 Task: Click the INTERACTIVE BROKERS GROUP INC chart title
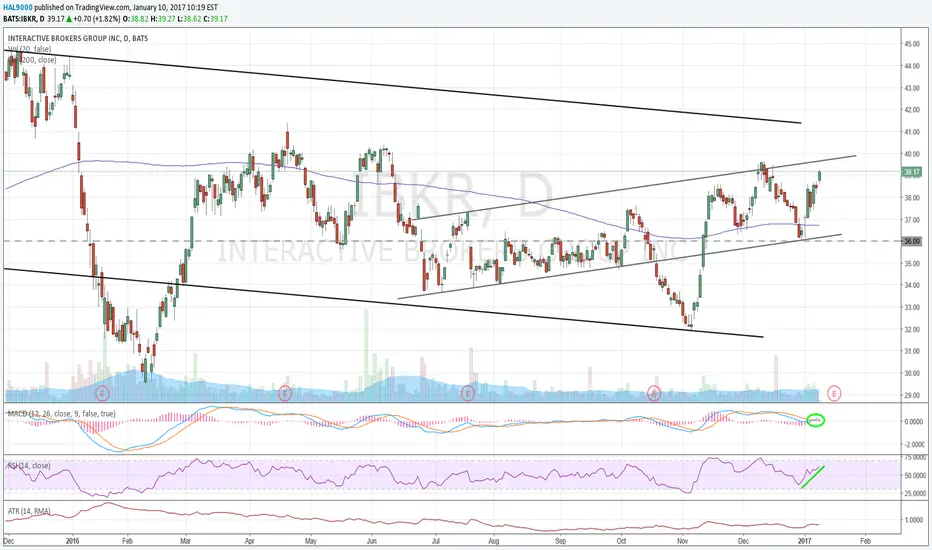78,38
